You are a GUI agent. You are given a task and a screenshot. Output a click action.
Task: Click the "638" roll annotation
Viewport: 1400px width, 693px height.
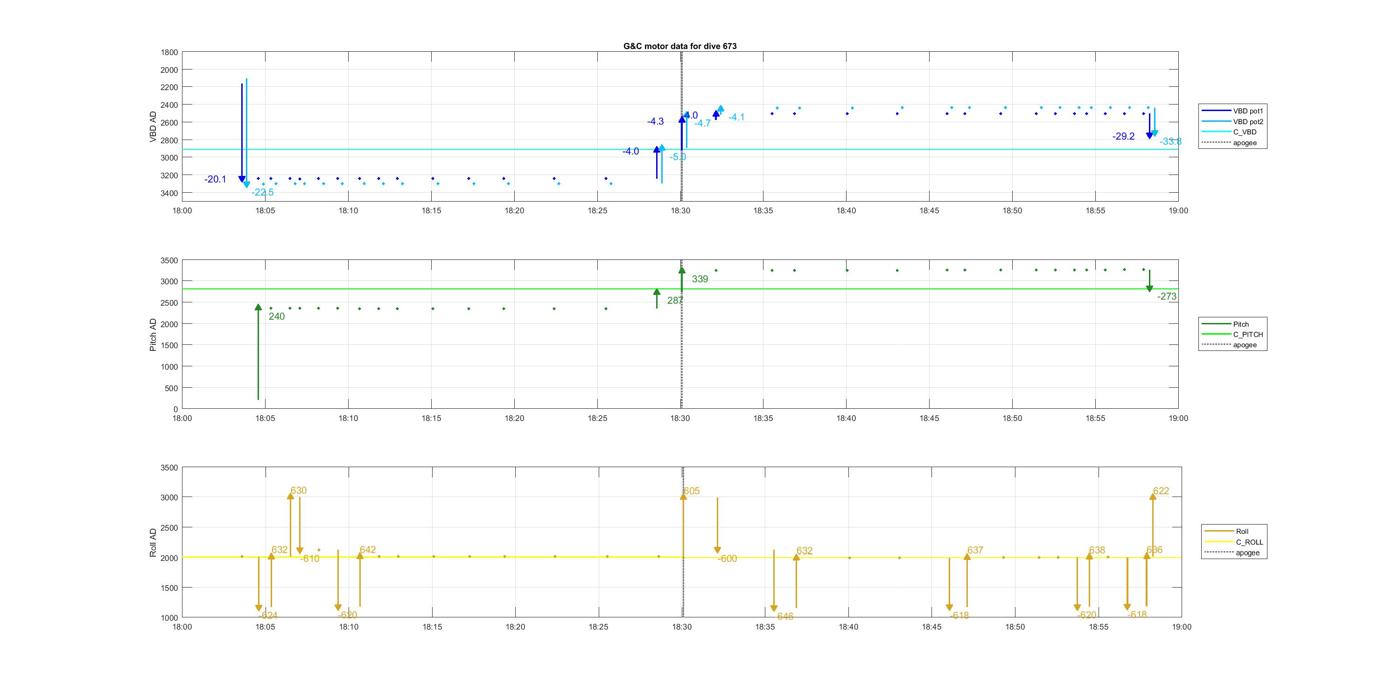click(x=1098, y=551)
